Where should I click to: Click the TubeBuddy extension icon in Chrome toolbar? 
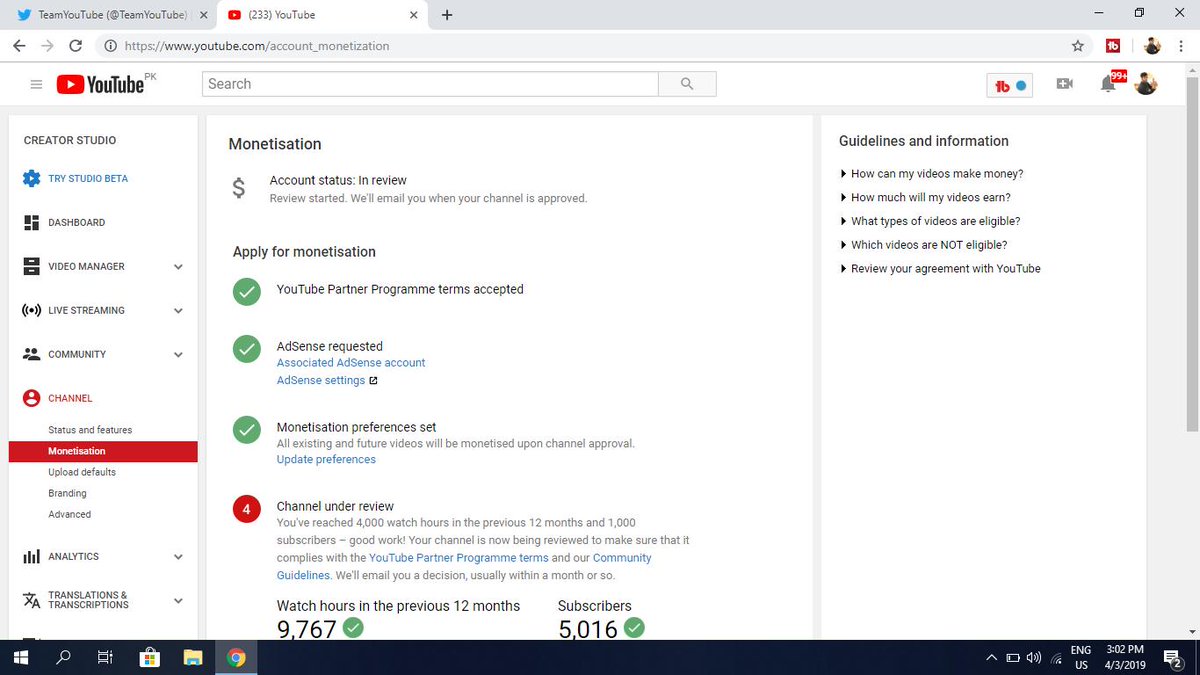pyautogui.click(x=1113, y=45)
